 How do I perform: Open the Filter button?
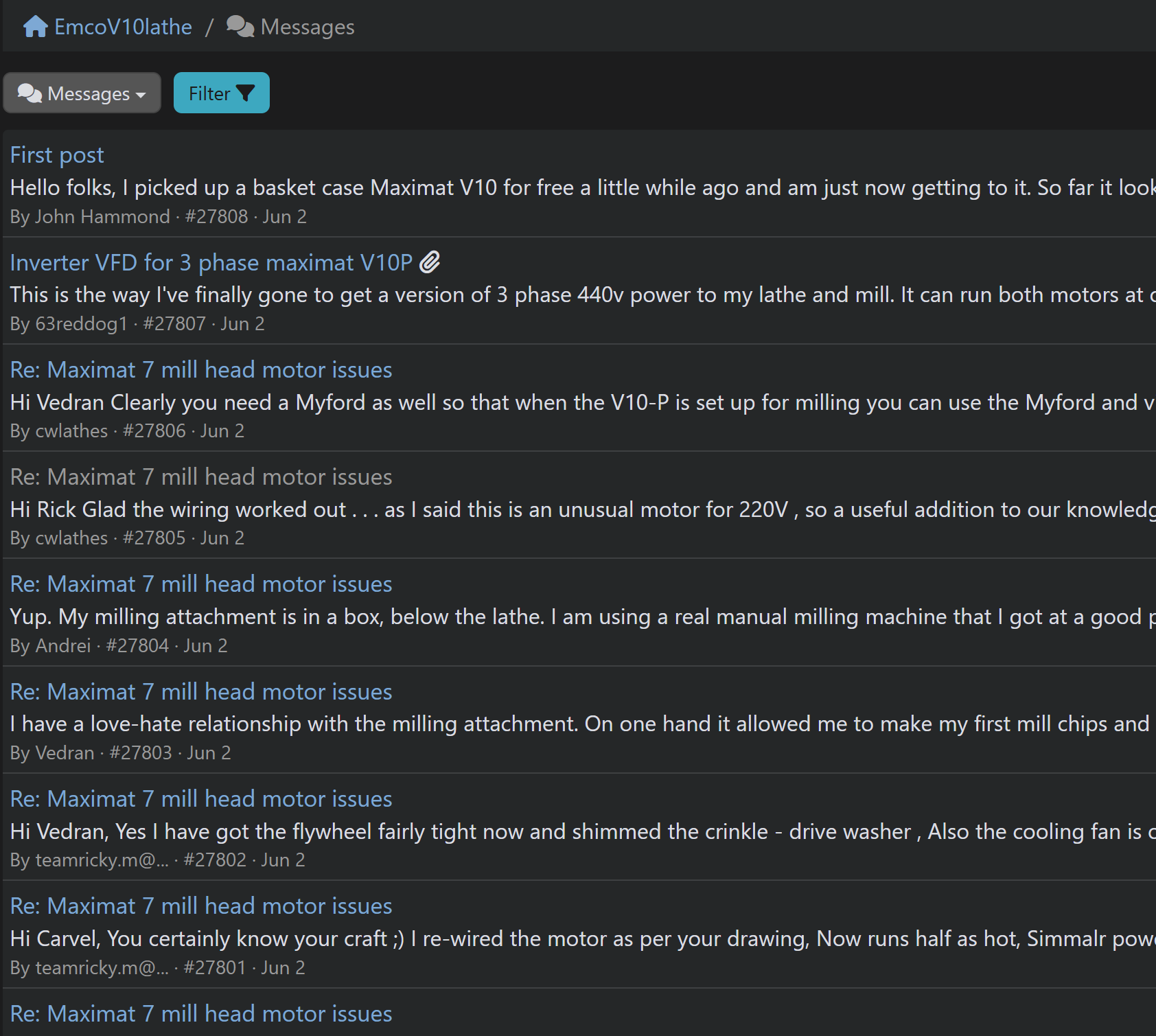click(x=221, y=93)
